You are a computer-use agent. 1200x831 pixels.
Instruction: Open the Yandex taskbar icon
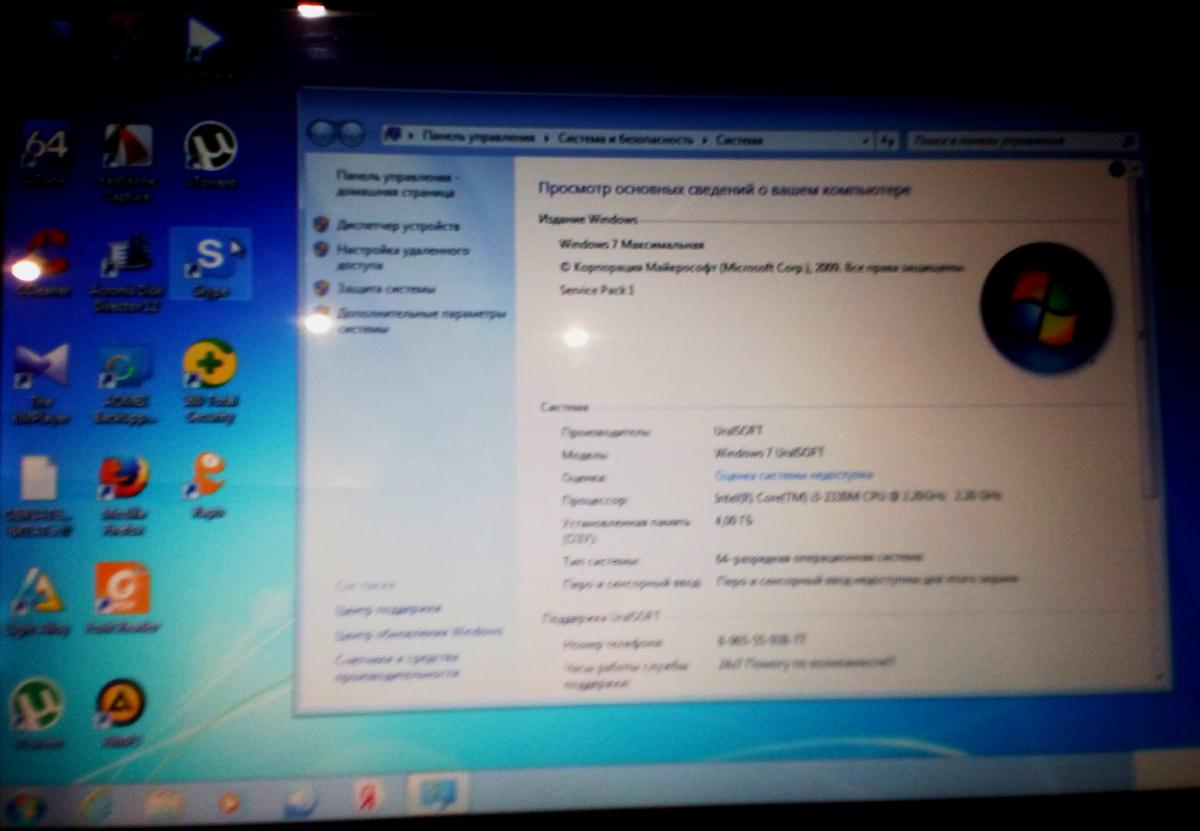369,798
